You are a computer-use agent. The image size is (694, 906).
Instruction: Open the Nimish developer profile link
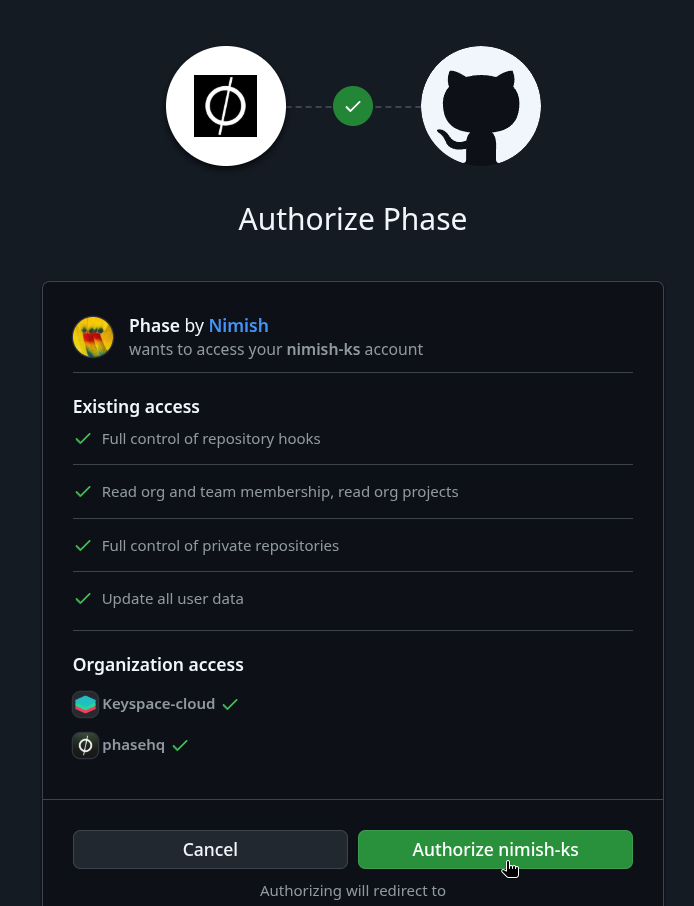coord(238,326)
